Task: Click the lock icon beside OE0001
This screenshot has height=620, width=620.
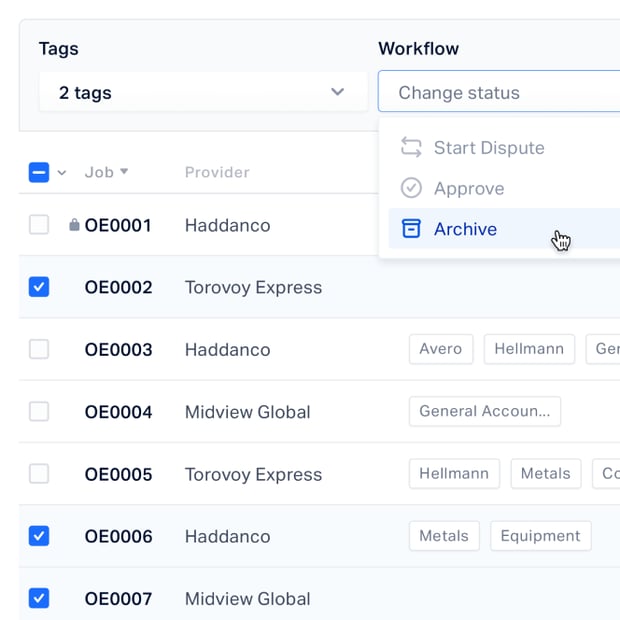Action: coord(74,225)
